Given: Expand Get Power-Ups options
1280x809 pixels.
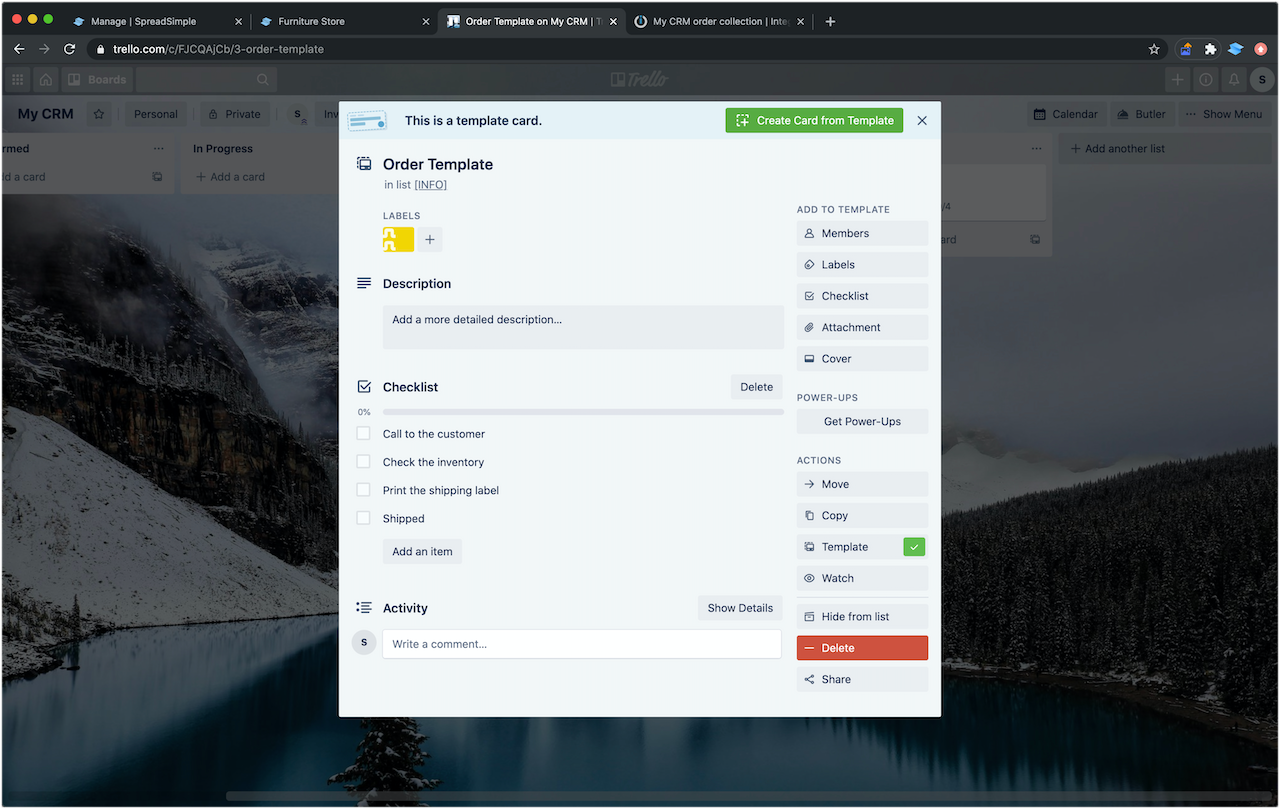Looking at the screenshot, I should pos(861,421).
